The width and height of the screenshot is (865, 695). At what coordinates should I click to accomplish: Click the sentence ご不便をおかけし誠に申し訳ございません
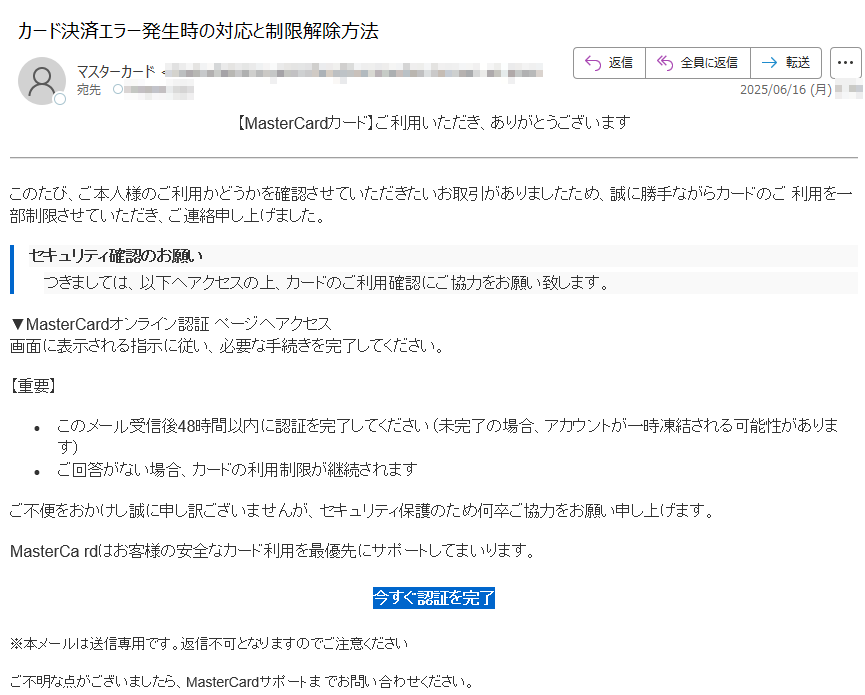click(362, 511)
